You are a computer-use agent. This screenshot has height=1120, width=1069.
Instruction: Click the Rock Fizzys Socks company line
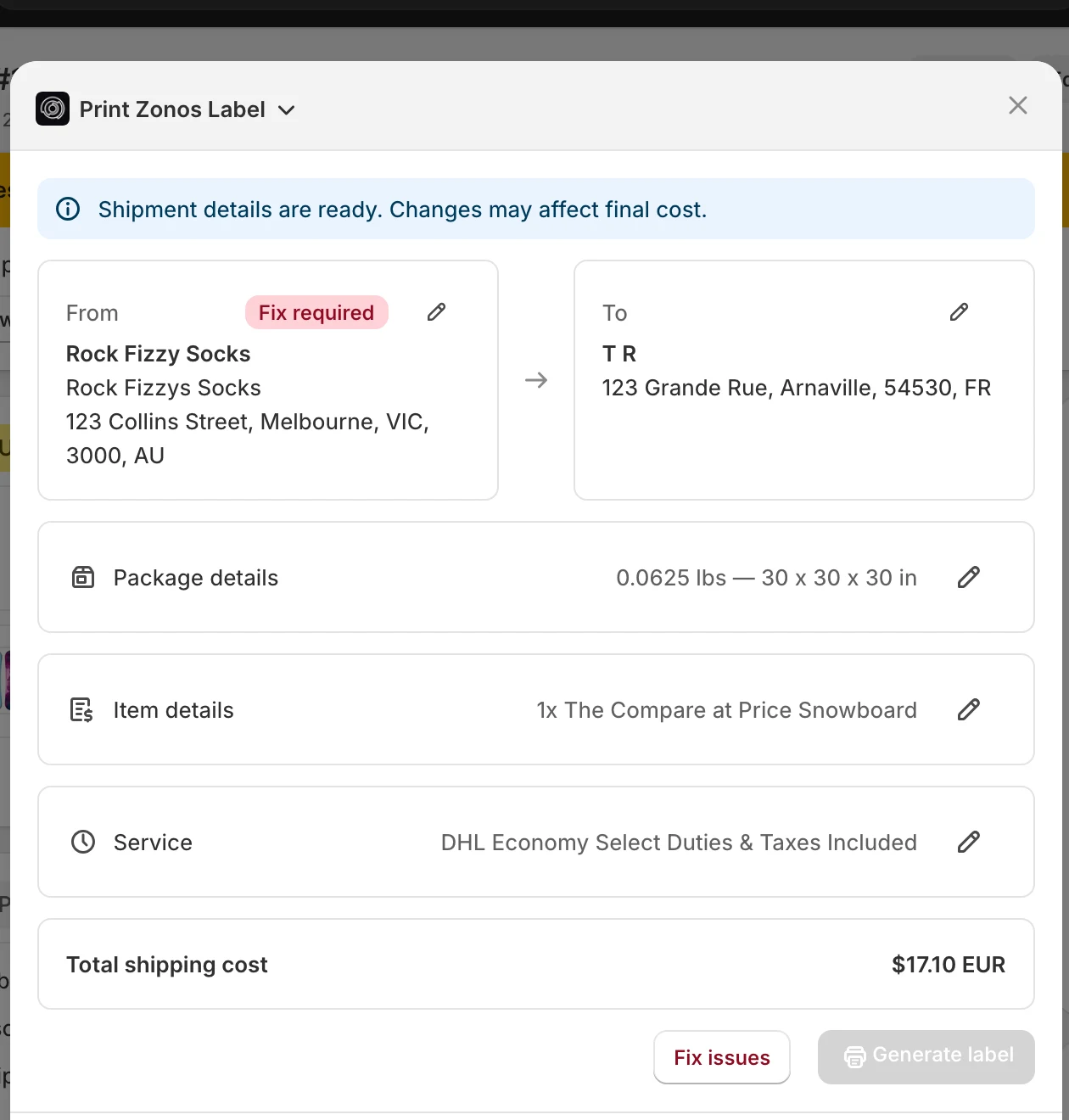coord(164,388)
